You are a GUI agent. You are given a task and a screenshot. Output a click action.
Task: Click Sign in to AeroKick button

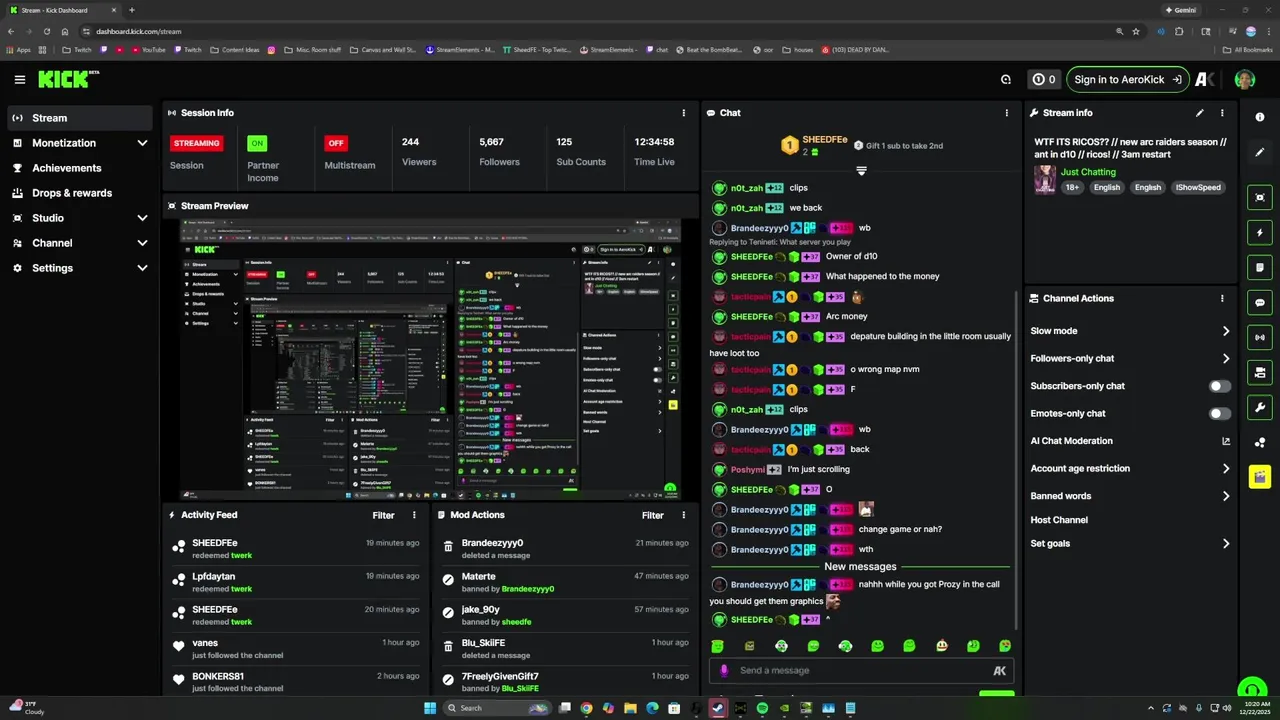[x=1128, y=79]
